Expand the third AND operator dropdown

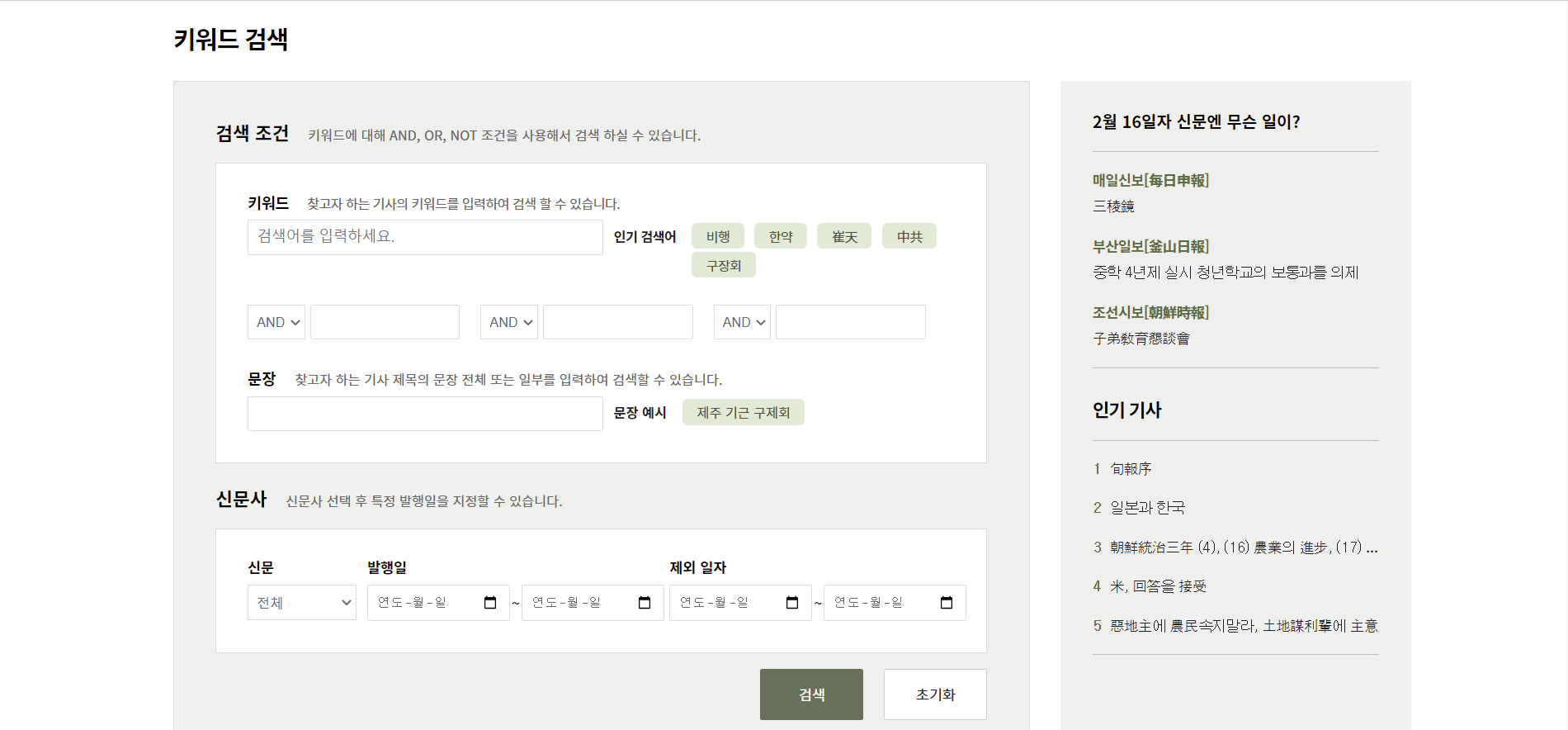click(742, 322)
